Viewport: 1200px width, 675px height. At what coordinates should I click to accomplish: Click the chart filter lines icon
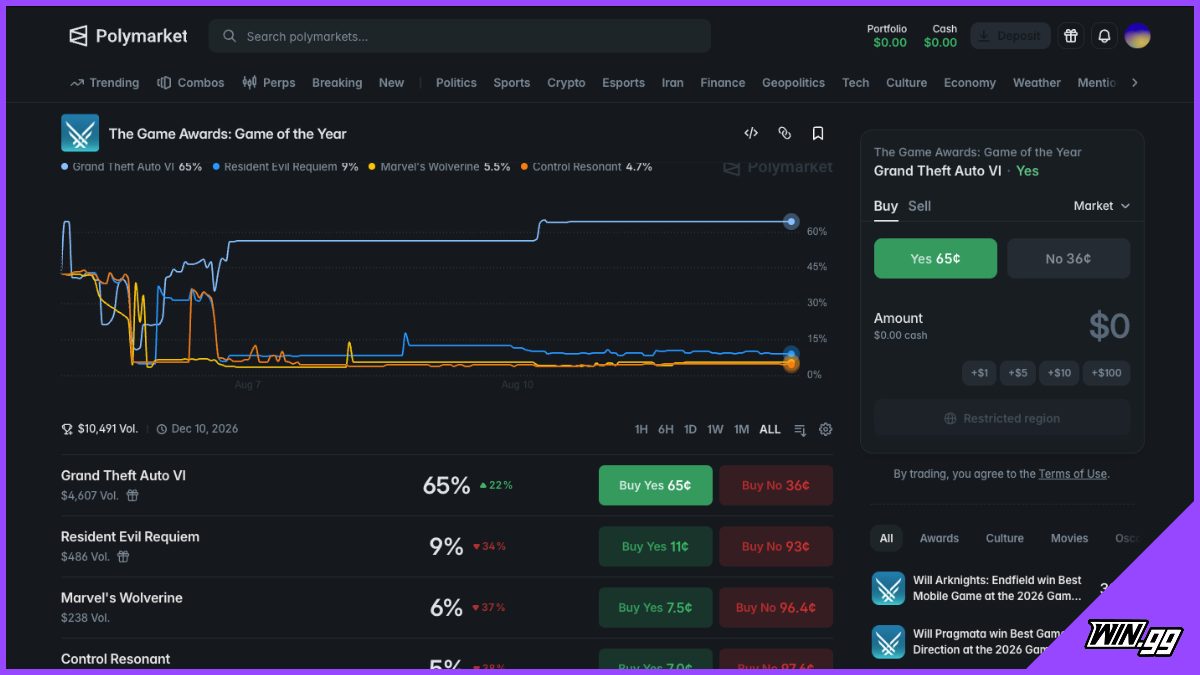pos(800,430)
